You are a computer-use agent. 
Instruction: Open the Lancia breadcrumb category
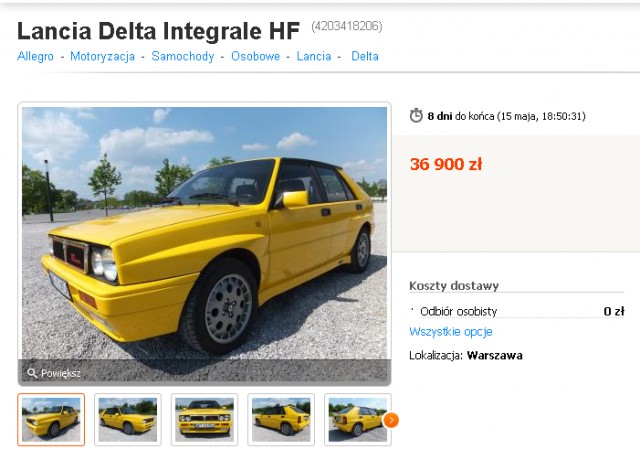[314, 56]
